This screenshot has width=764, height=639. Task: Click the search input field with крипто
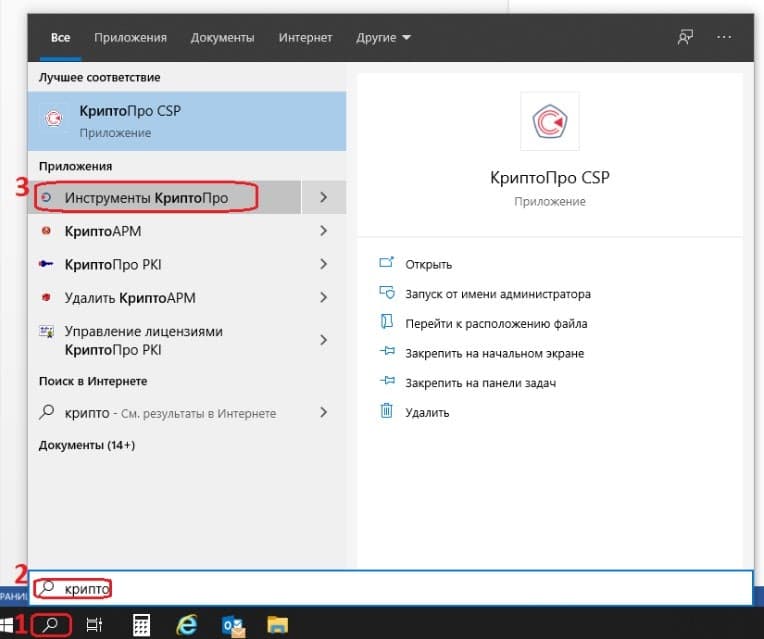click(x=391, y=588)
